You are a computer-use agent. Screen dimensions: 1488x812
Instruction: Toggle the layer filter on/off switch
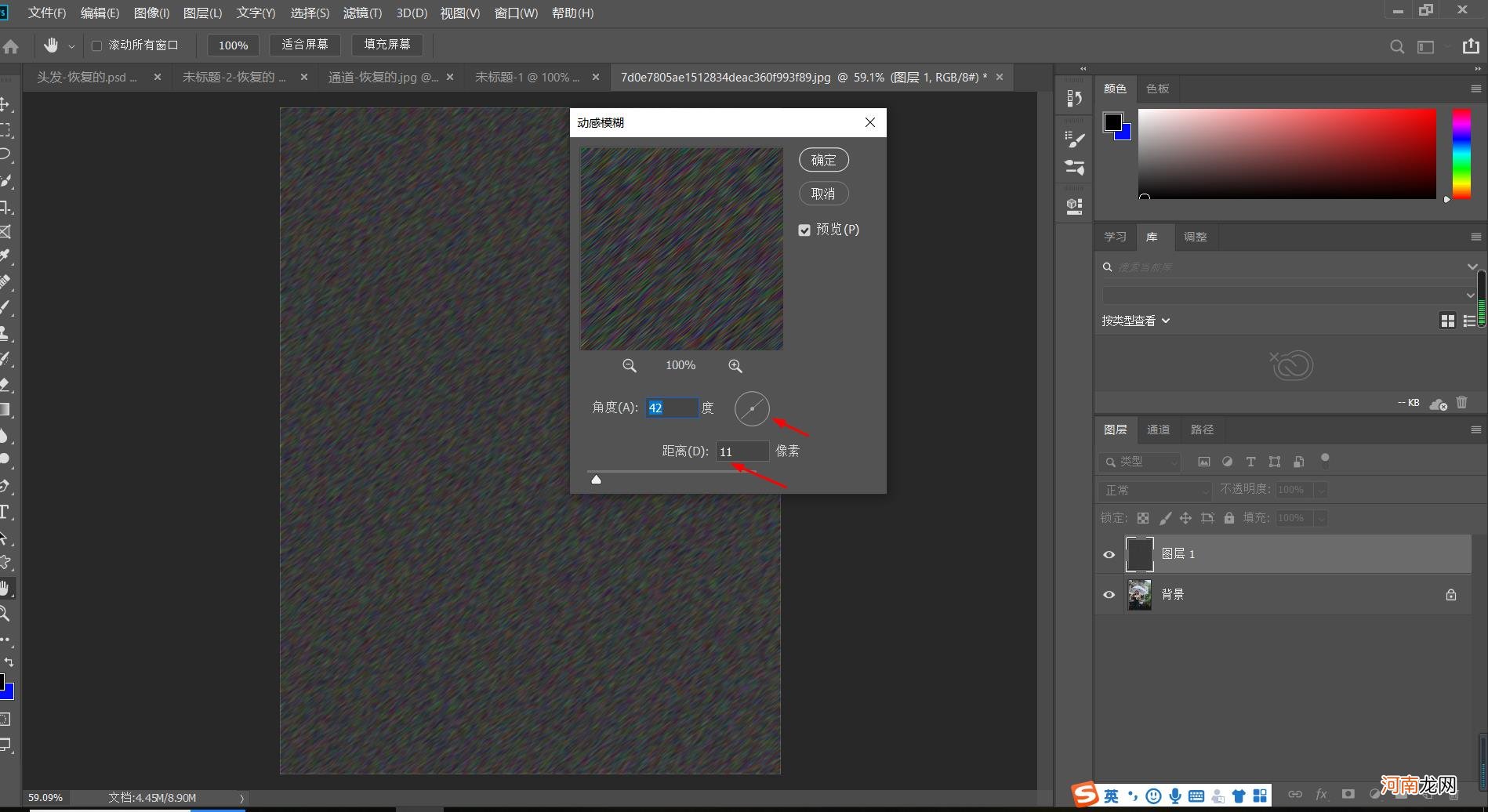(x=1325, y=461)
